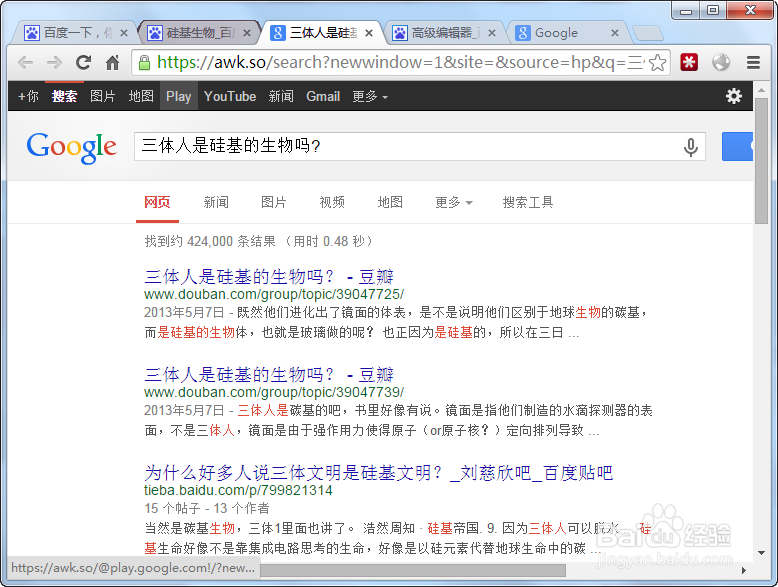Open 为什么好多人说三体文明是硅基文明 result

[x=379, y=473]
